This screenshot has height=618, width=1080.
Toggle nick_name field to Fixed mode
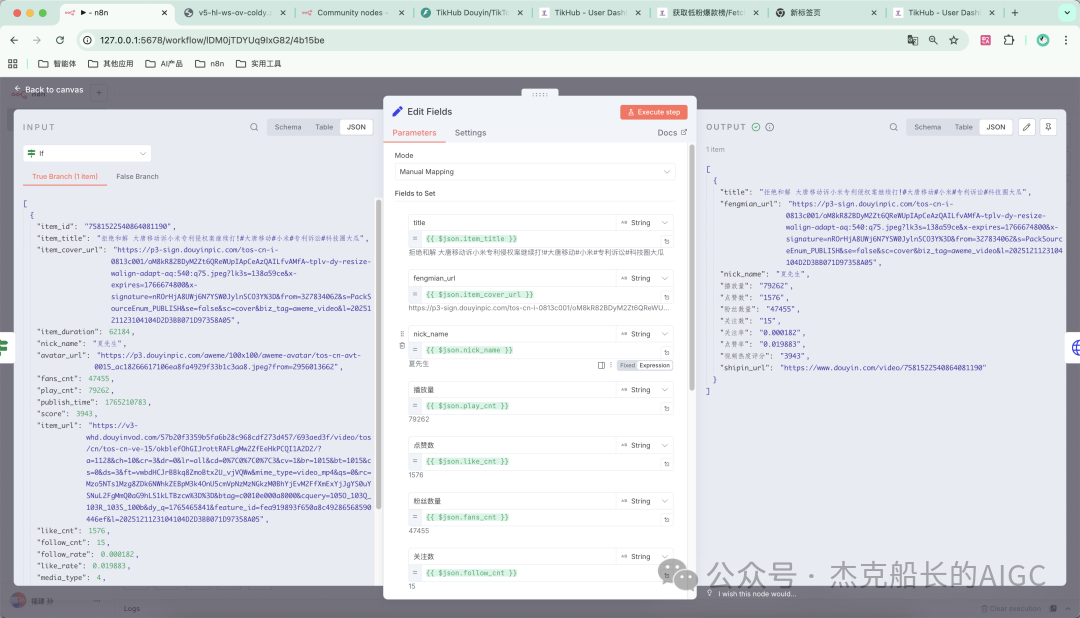[627, 365]
